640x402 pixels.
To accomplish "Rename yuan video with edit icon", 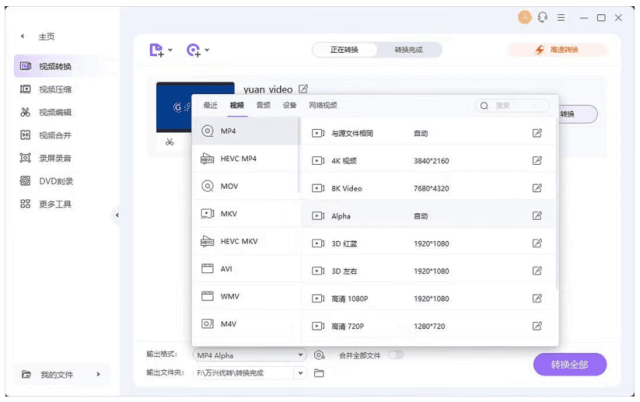I will point(303,89).
